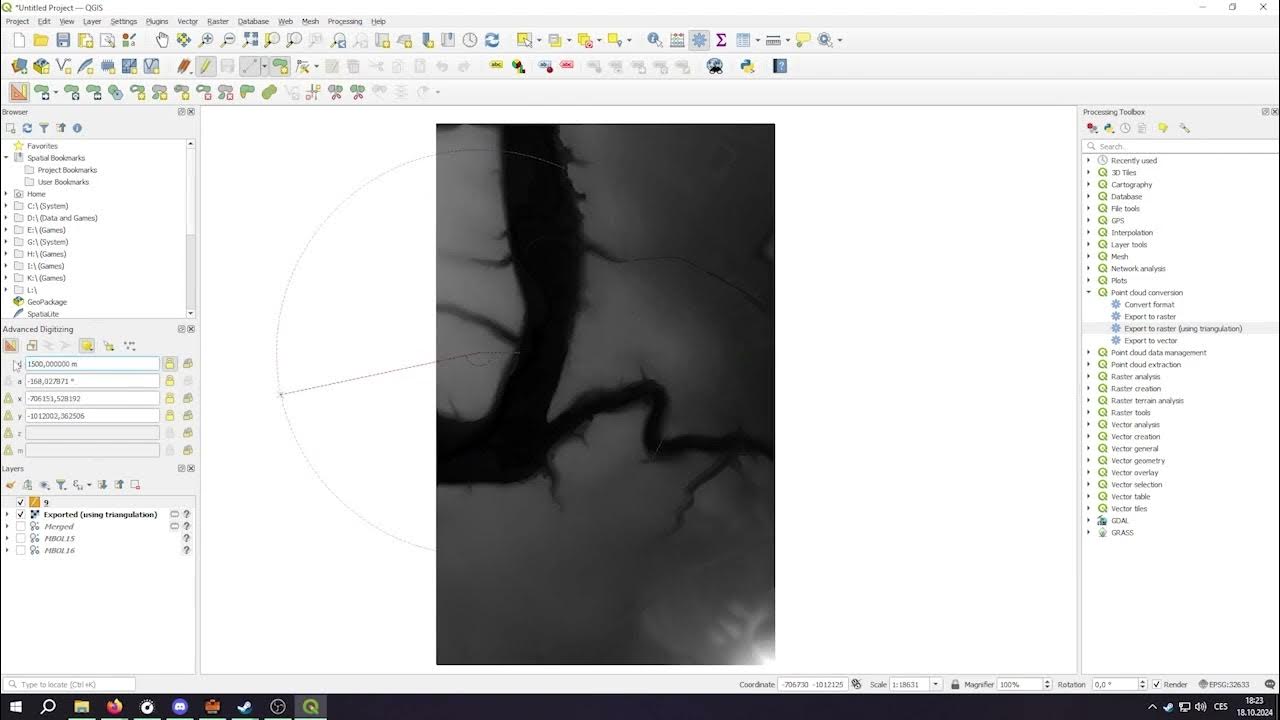Image resolution: width=1280 pixels, height=720 pixels.
Task: Expand the Raster analysis toolbox group
Action: [x=1089, y=376]
